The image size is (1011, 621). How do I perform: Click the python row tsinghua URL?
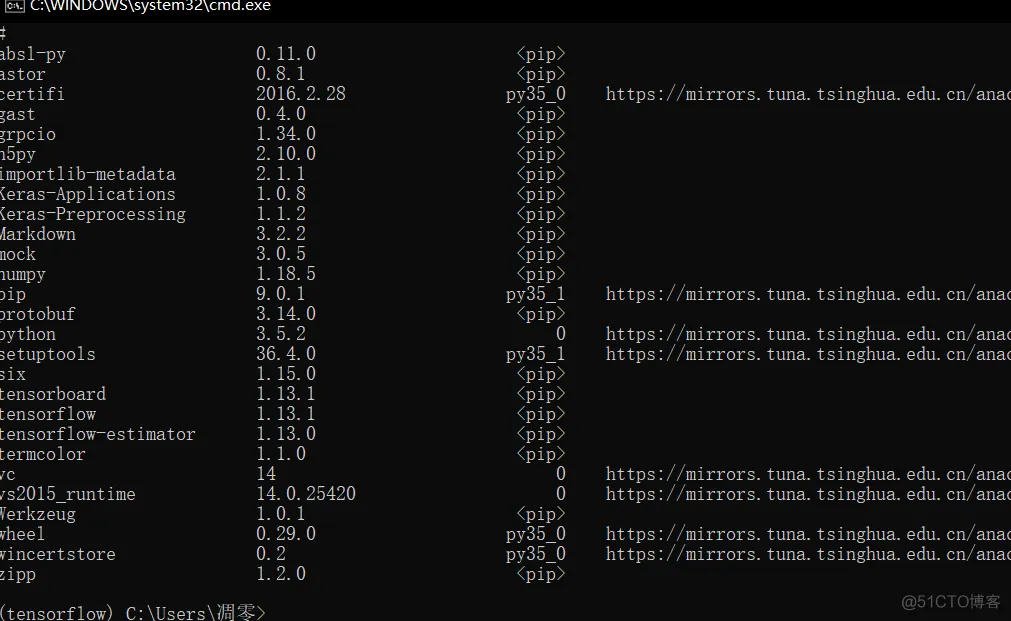[808, 334]
